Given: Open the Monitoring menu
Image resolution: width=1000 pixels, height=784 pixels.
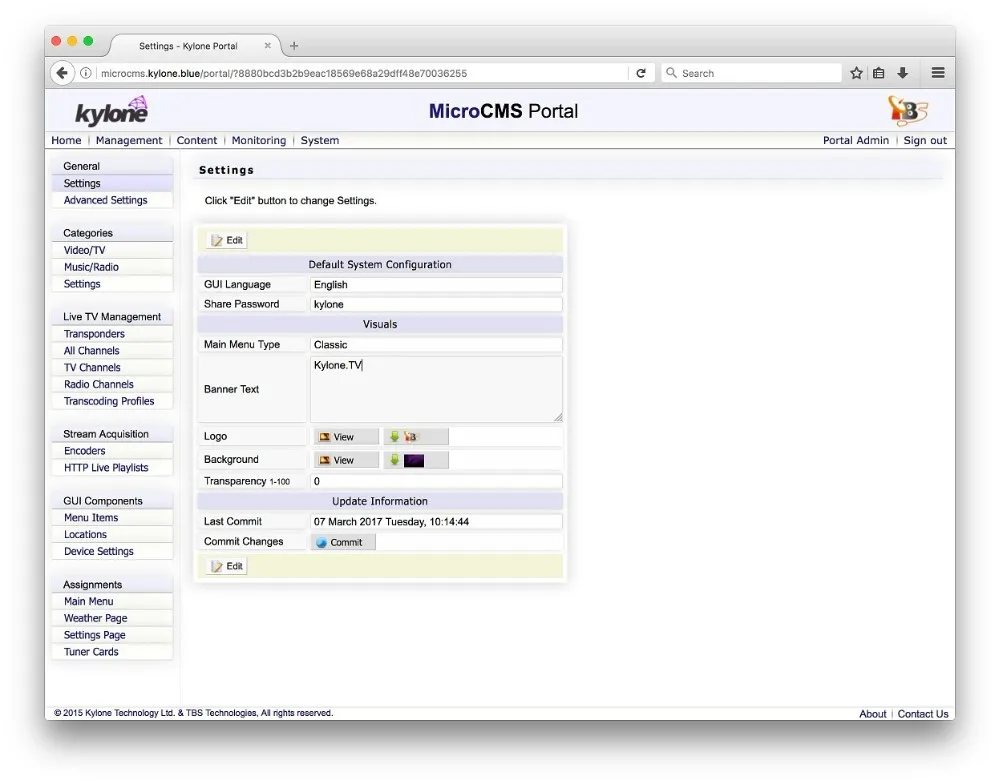Looking at the screenshot, I should 258,141.
